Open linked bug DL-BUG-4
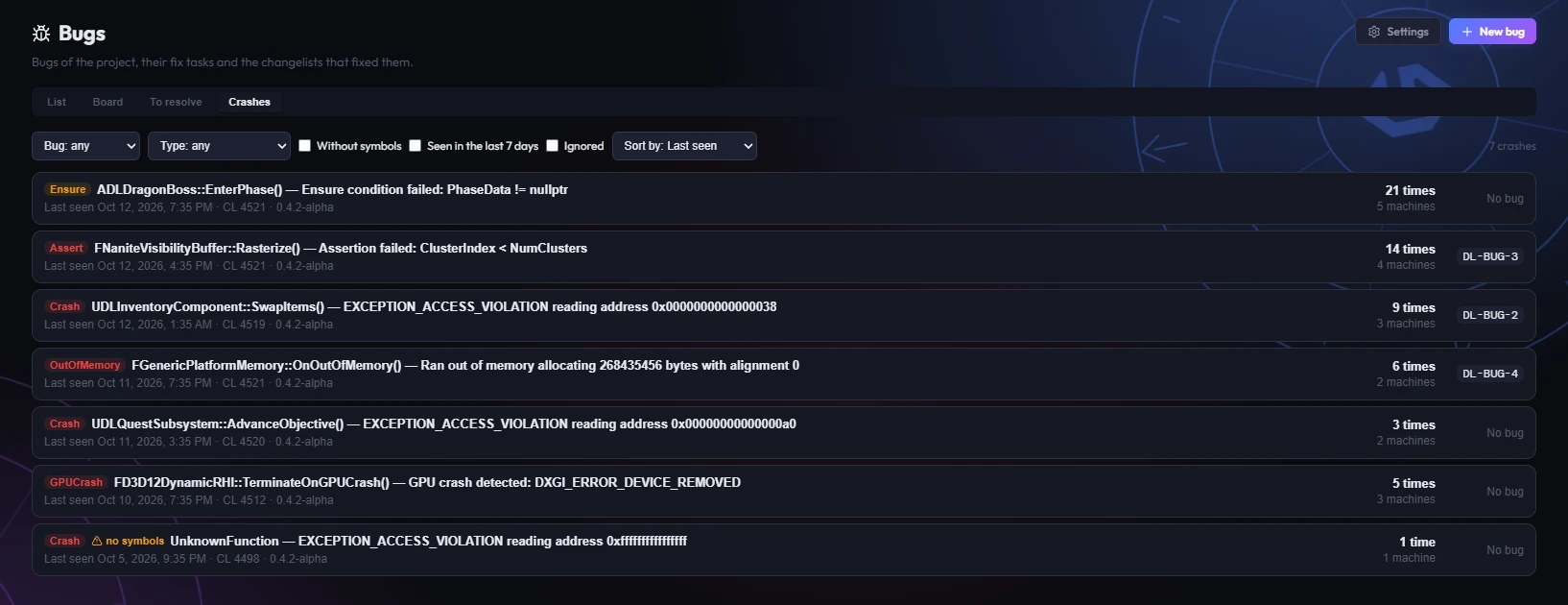The width and height of the screenshot is (1568, 605). click(x=1490, y=374)
